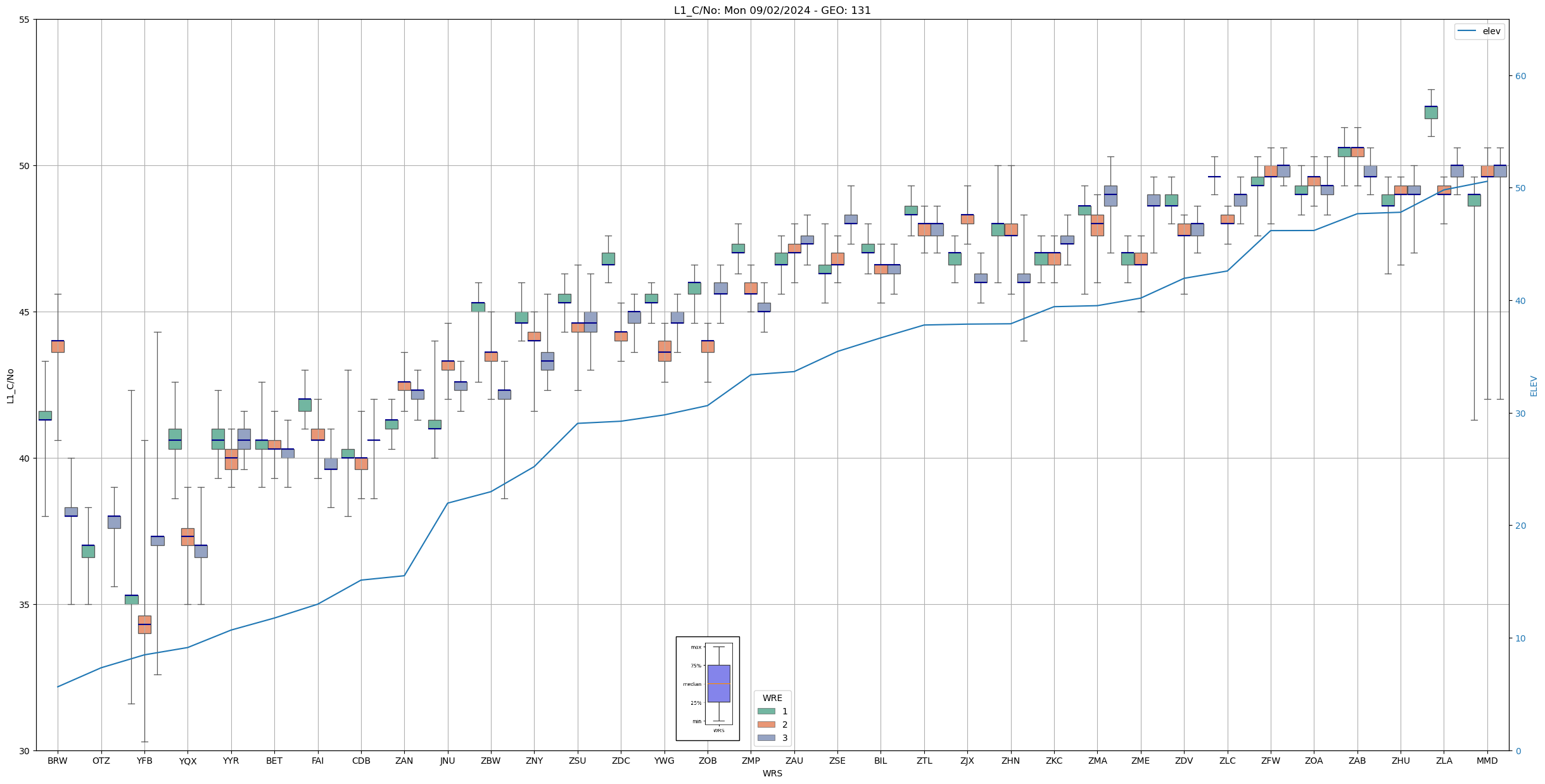The image size is (1545, 784).
Task: Click the MMD station tick label
Action: (1487, 761)
